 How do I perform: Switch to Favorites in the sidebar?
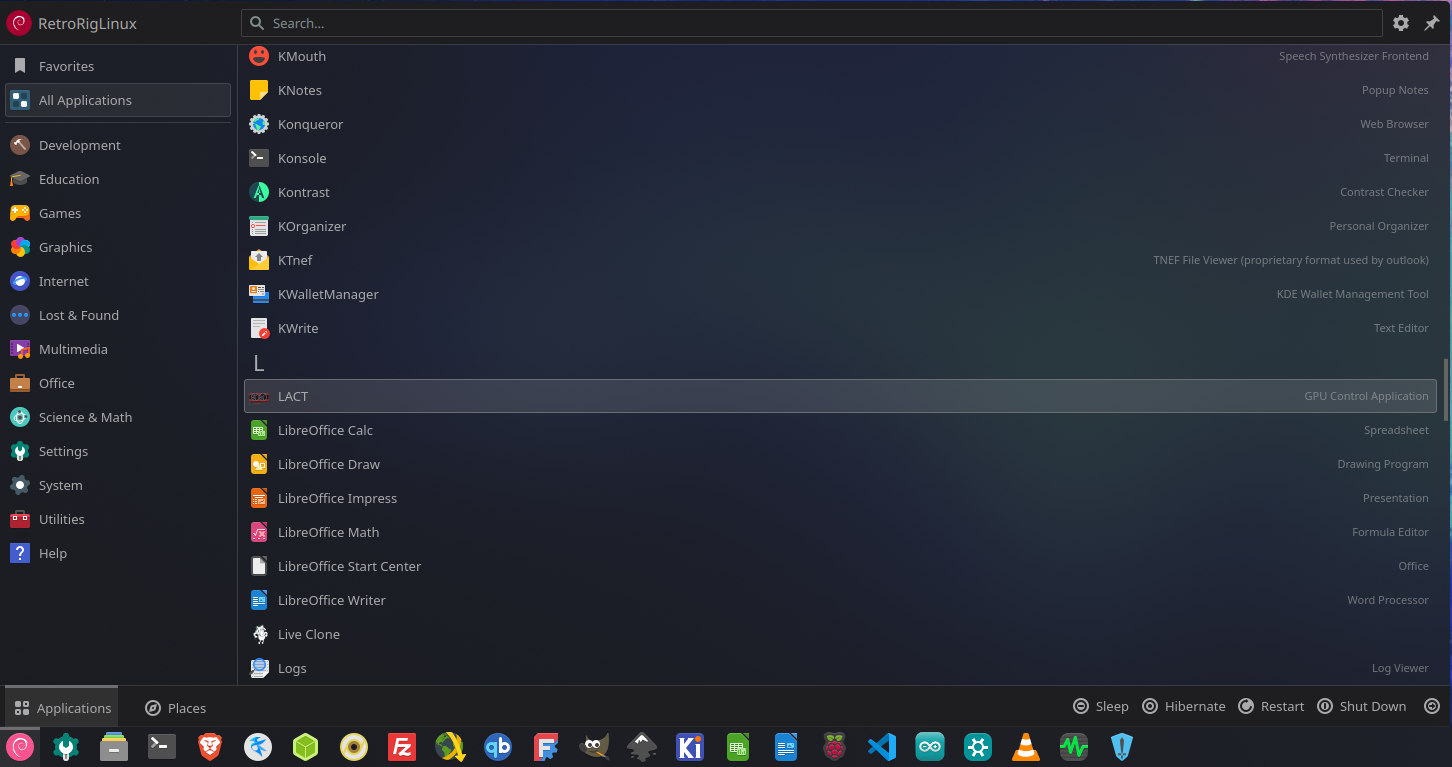66,66
